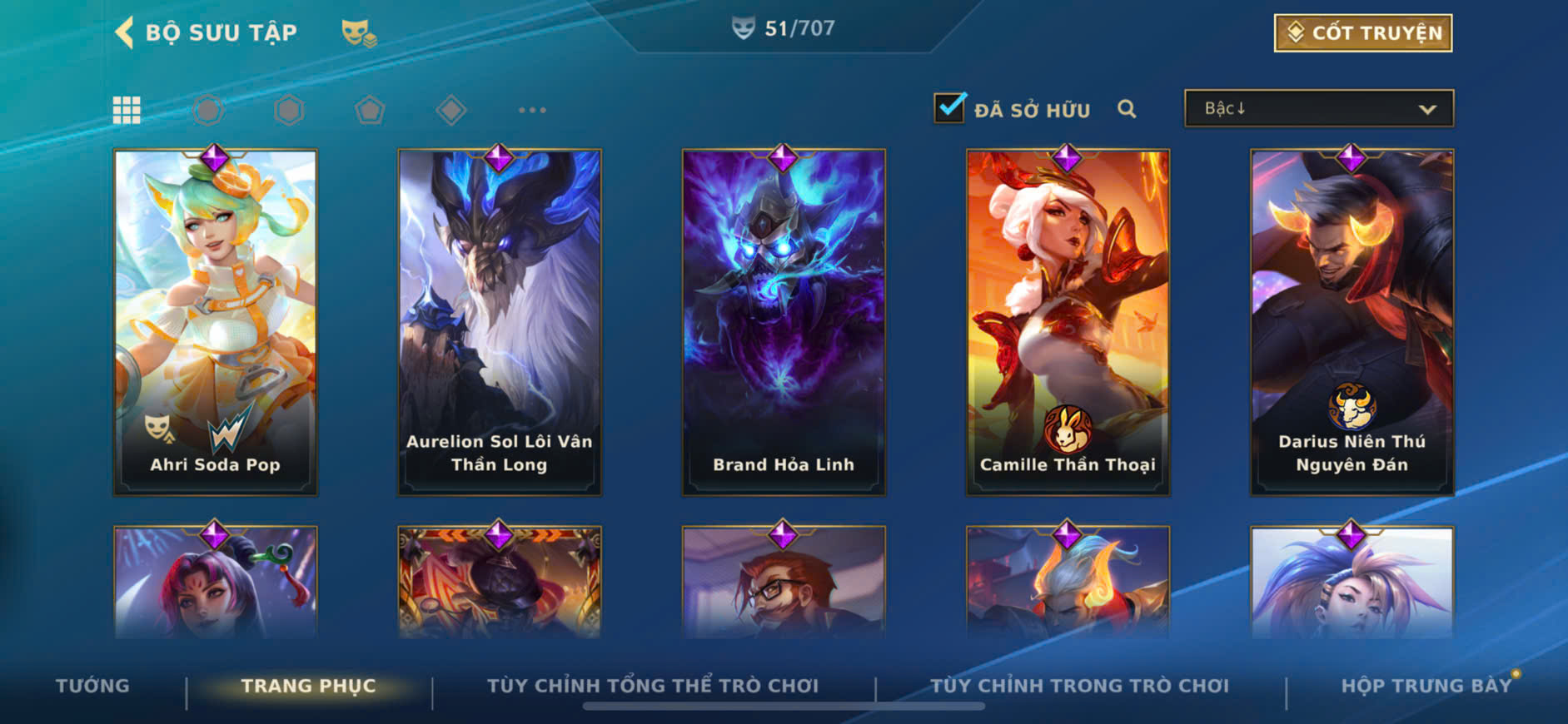Filter by the second hexagon rarity icon
This screenshot has height=724, width=1568.
click(289, 110)
